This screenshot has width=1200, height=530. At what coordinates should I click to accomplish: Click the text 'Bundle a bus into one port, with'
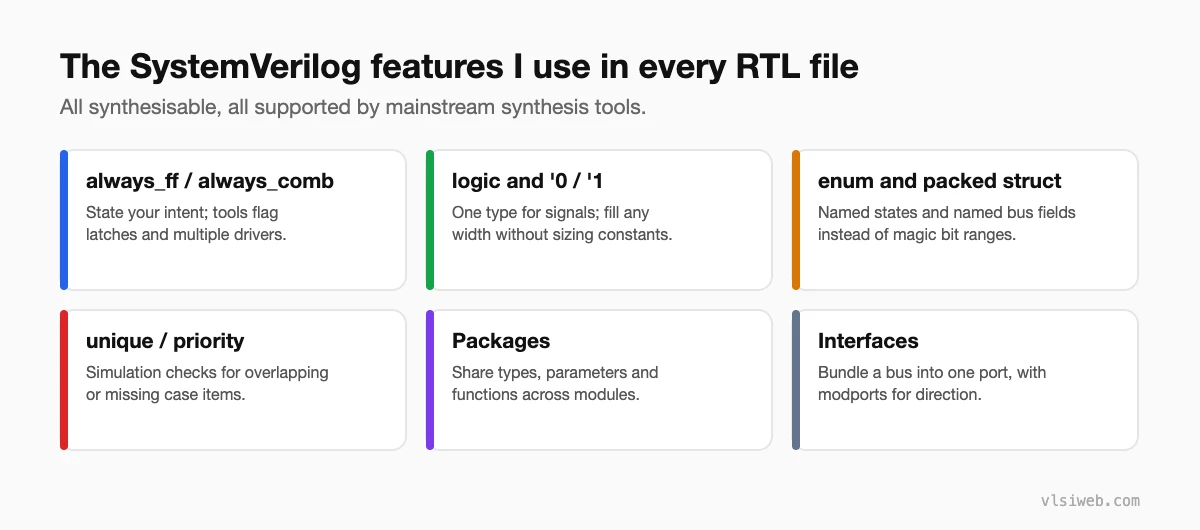tap(932, 373)
